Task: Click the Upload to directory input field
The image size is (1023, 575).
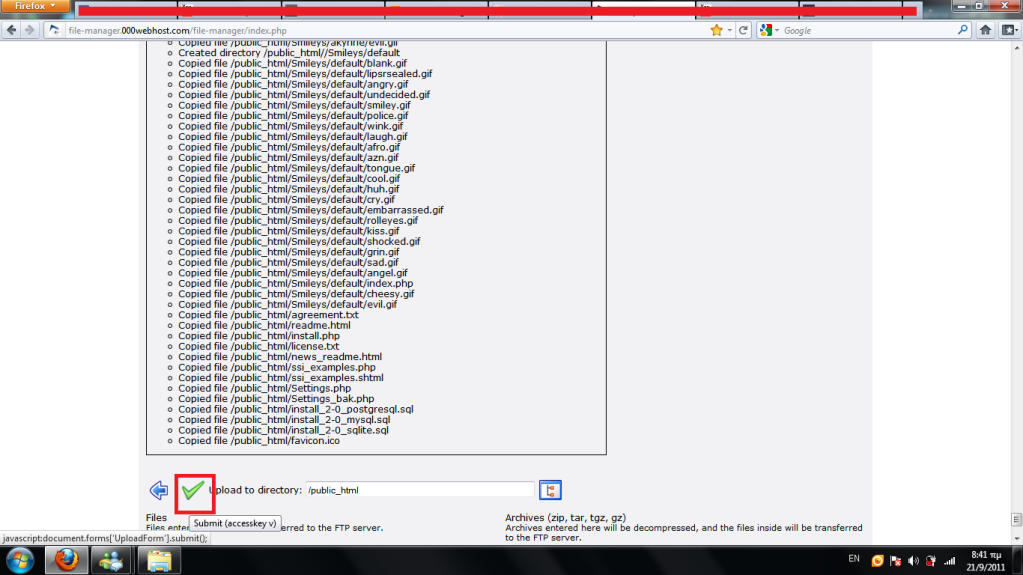Action: [420, 490]
